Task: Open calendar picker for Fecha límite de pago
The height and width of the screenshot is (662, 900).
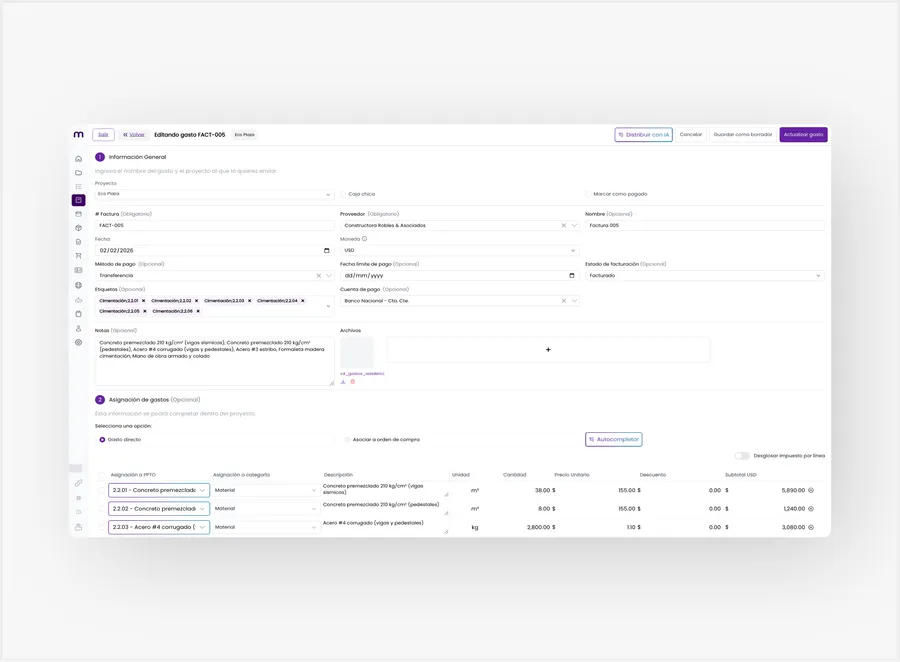Action: 572,276
